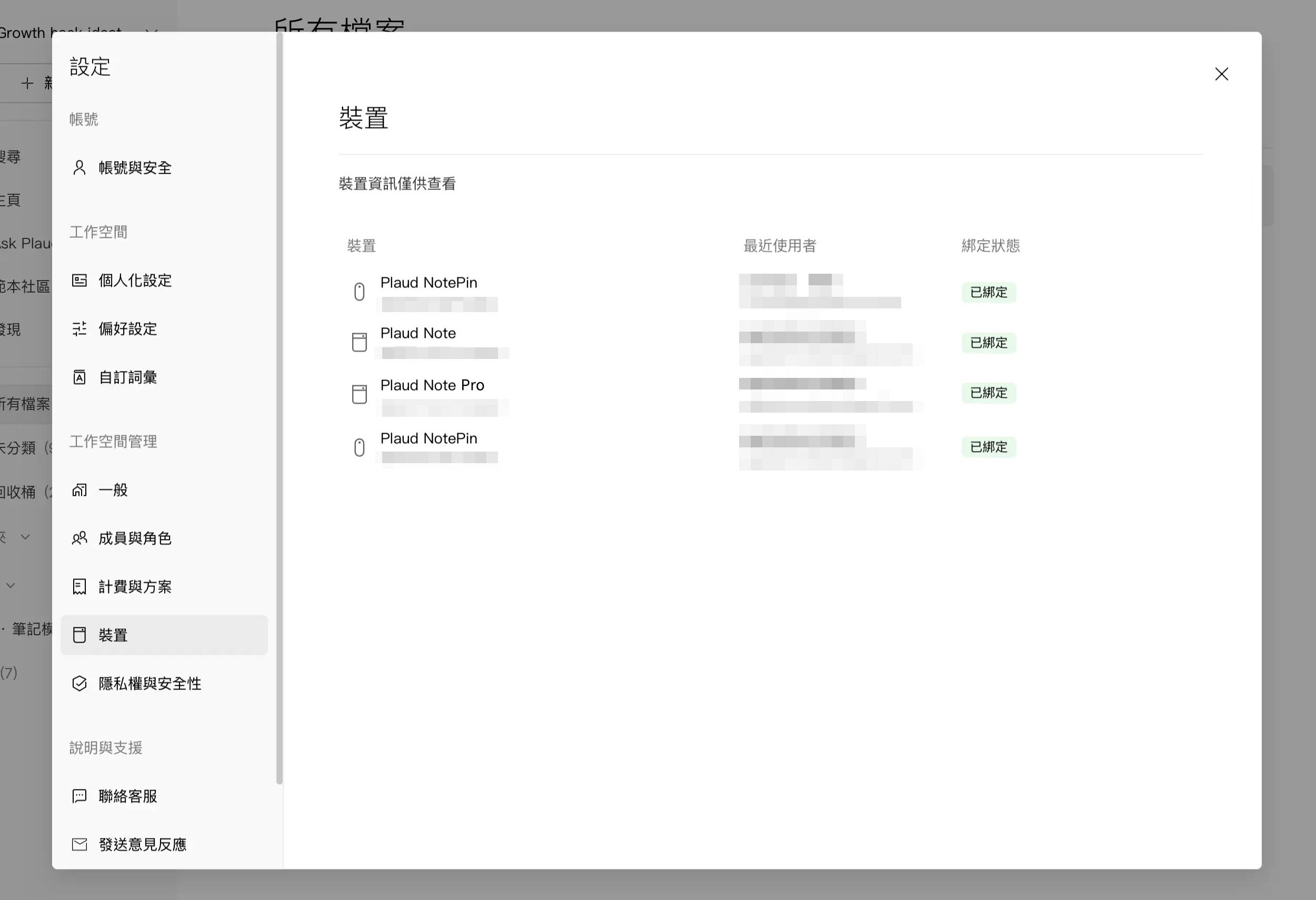Open 隱私權與安全性 settings
This screenshot has height=900, width=1316.
coord(164,683)
